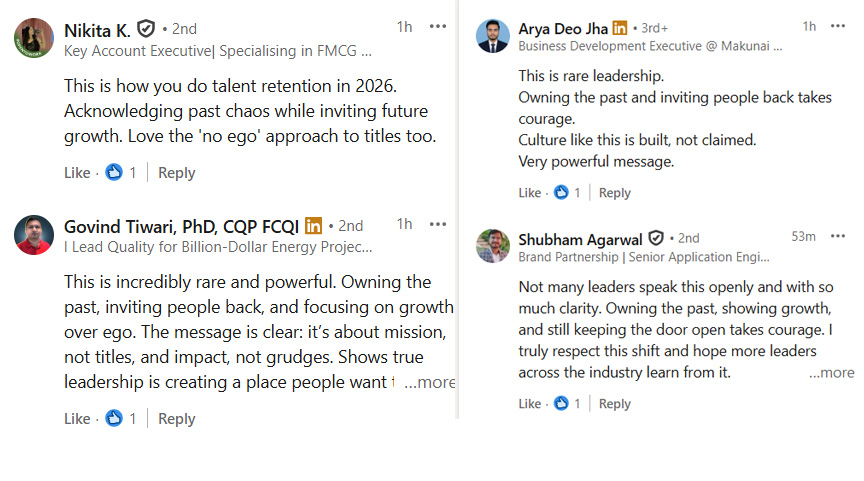Open more options on Govind Tiwari's comment
Image resolution: width=864 pixels, height=481 pixels.
(x=438, y=224)
